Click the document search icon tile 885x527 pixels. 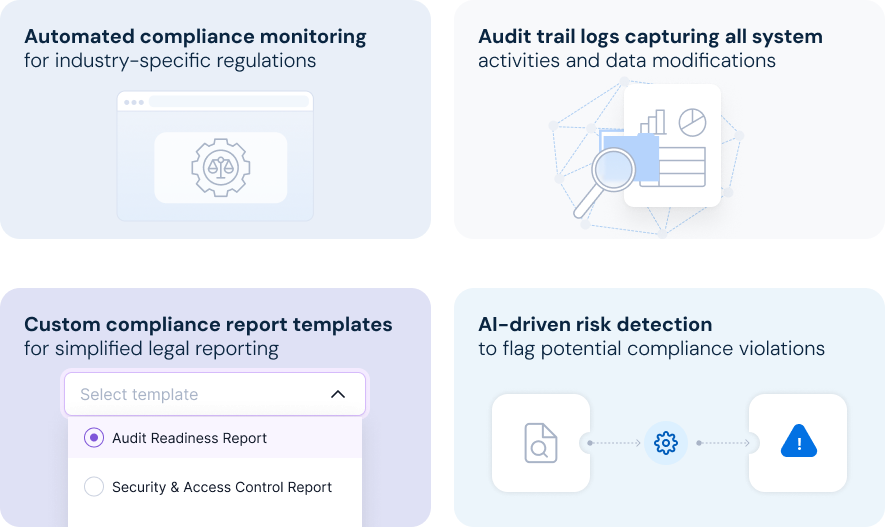point(541,443)
